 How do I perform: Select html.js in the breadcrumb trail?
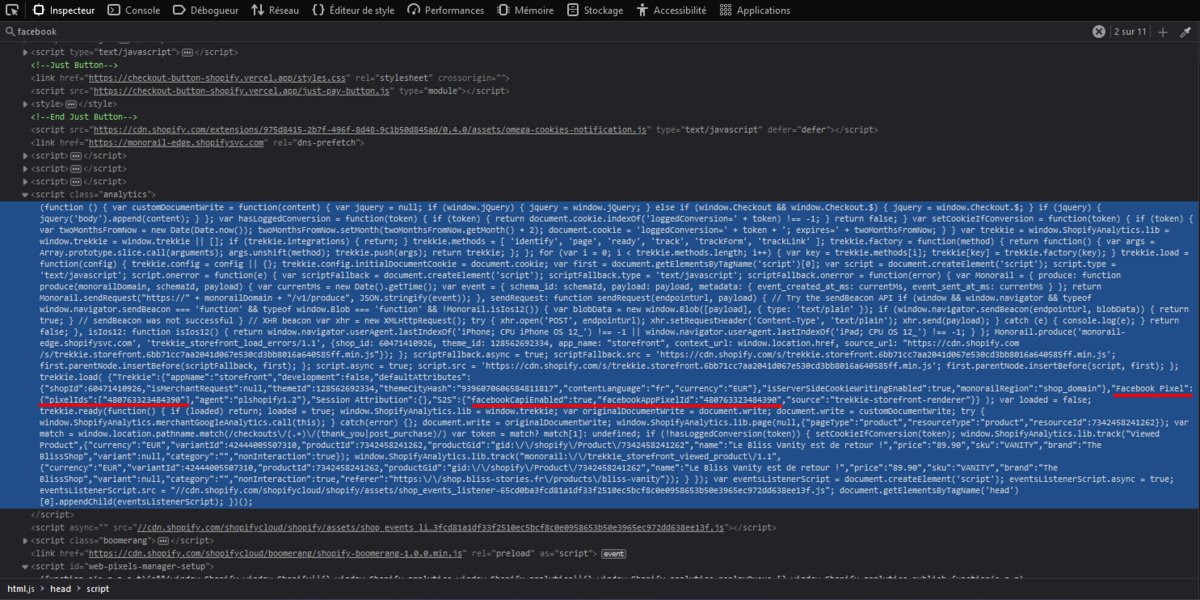(x=21, y=589)
